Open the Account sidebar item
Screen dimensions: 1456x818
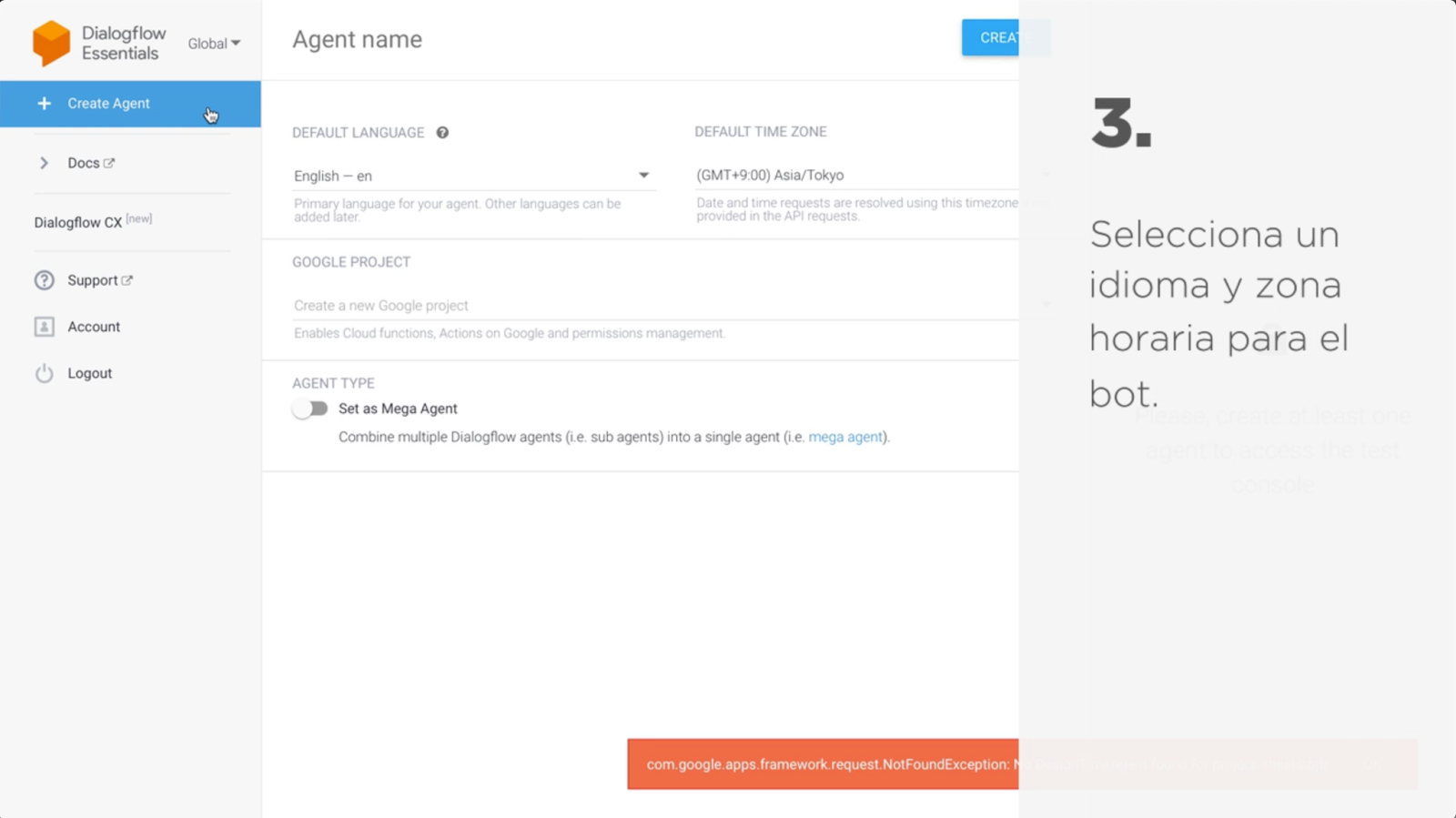[x=94, y=327]
